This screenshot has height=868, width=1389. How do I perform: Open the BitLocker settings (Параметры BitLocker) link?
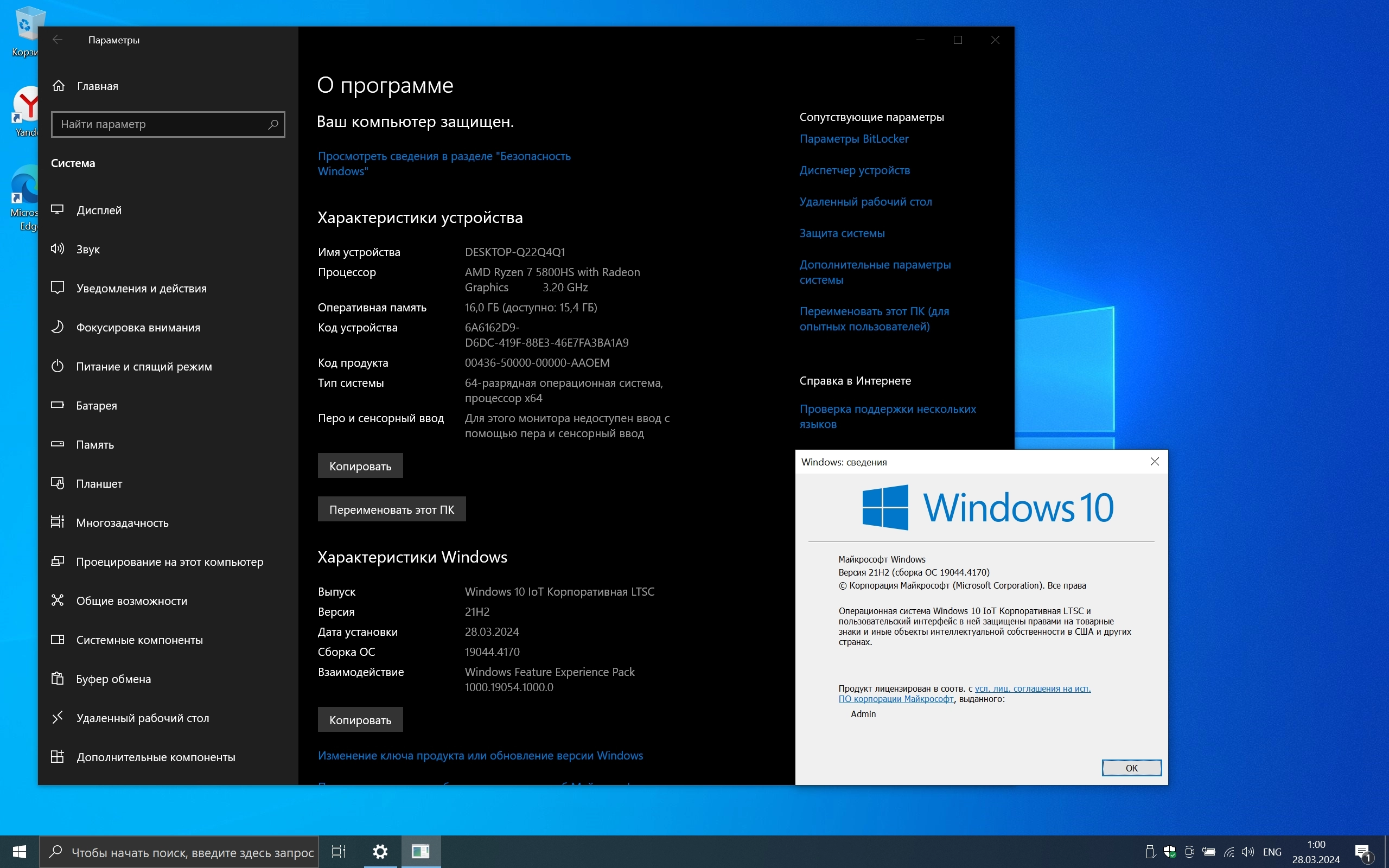coord(853,139)
